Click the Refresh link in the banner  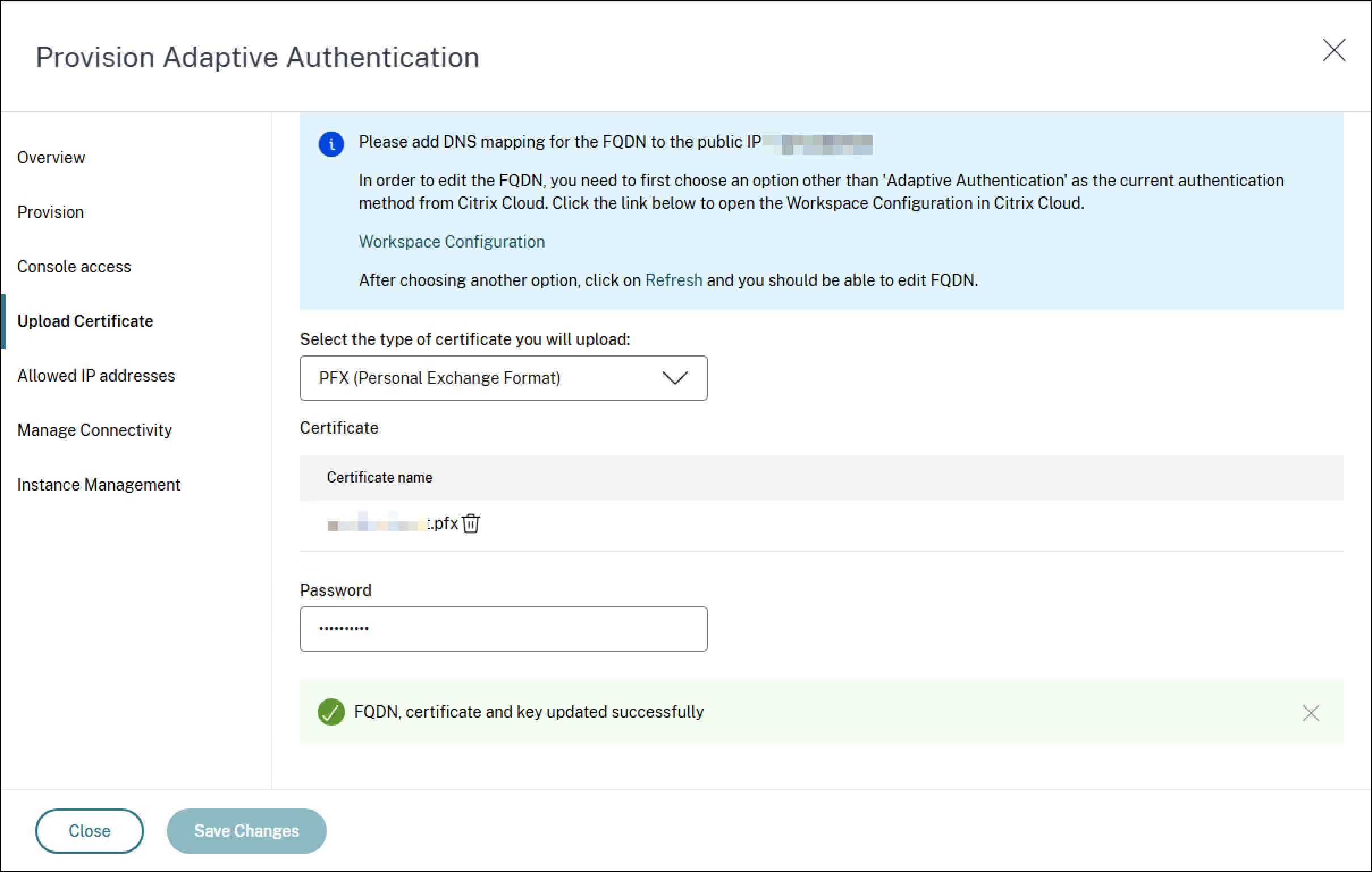(x=673, y=280)
